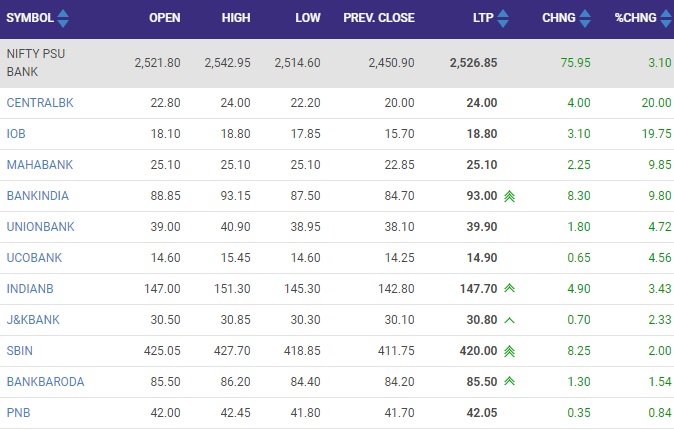This screenshot has width=674, height=430.
Task: Open the SBIN stock link
Action: [19, 350]
